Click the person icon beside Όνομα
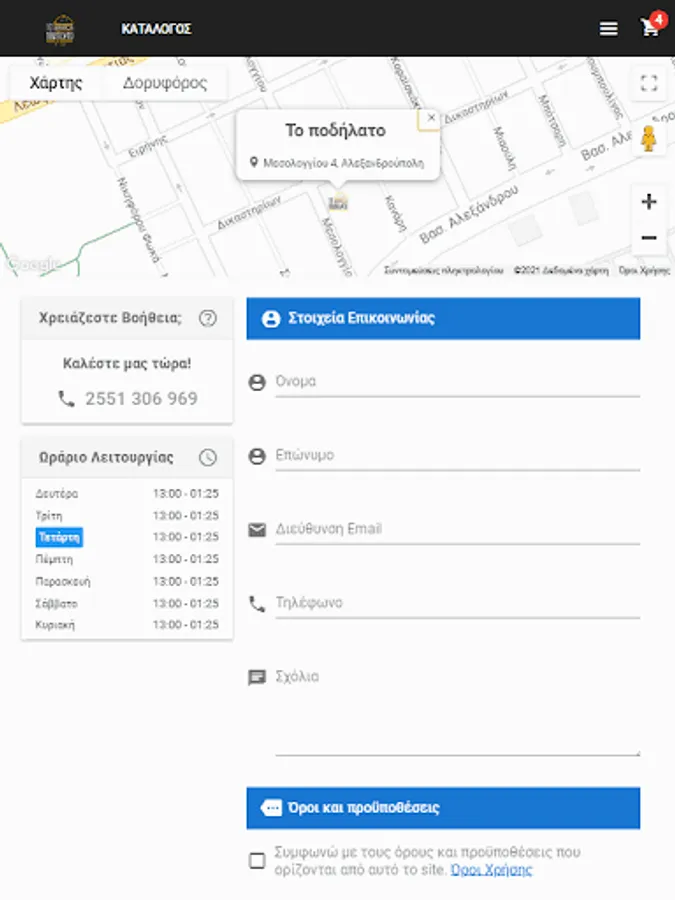This screenshot has height=900, width=675. (x=257, y=382)
